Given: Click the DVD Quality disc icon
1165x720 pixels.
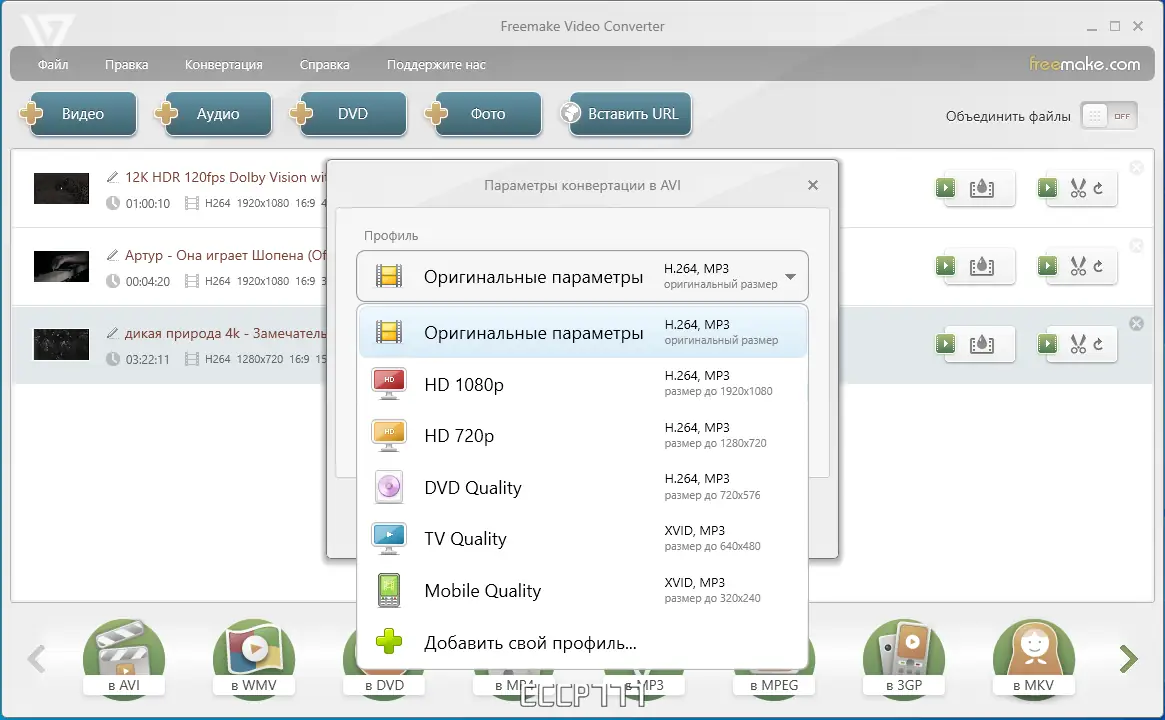Looking at the screenshot, I should click(x=389, y=487).
